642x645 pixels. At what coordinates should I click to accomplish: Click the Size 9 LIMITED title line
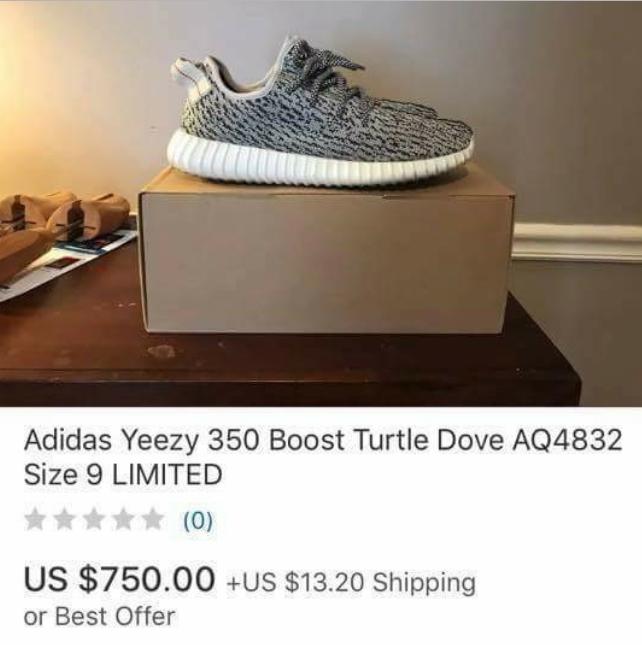(123, 474)
